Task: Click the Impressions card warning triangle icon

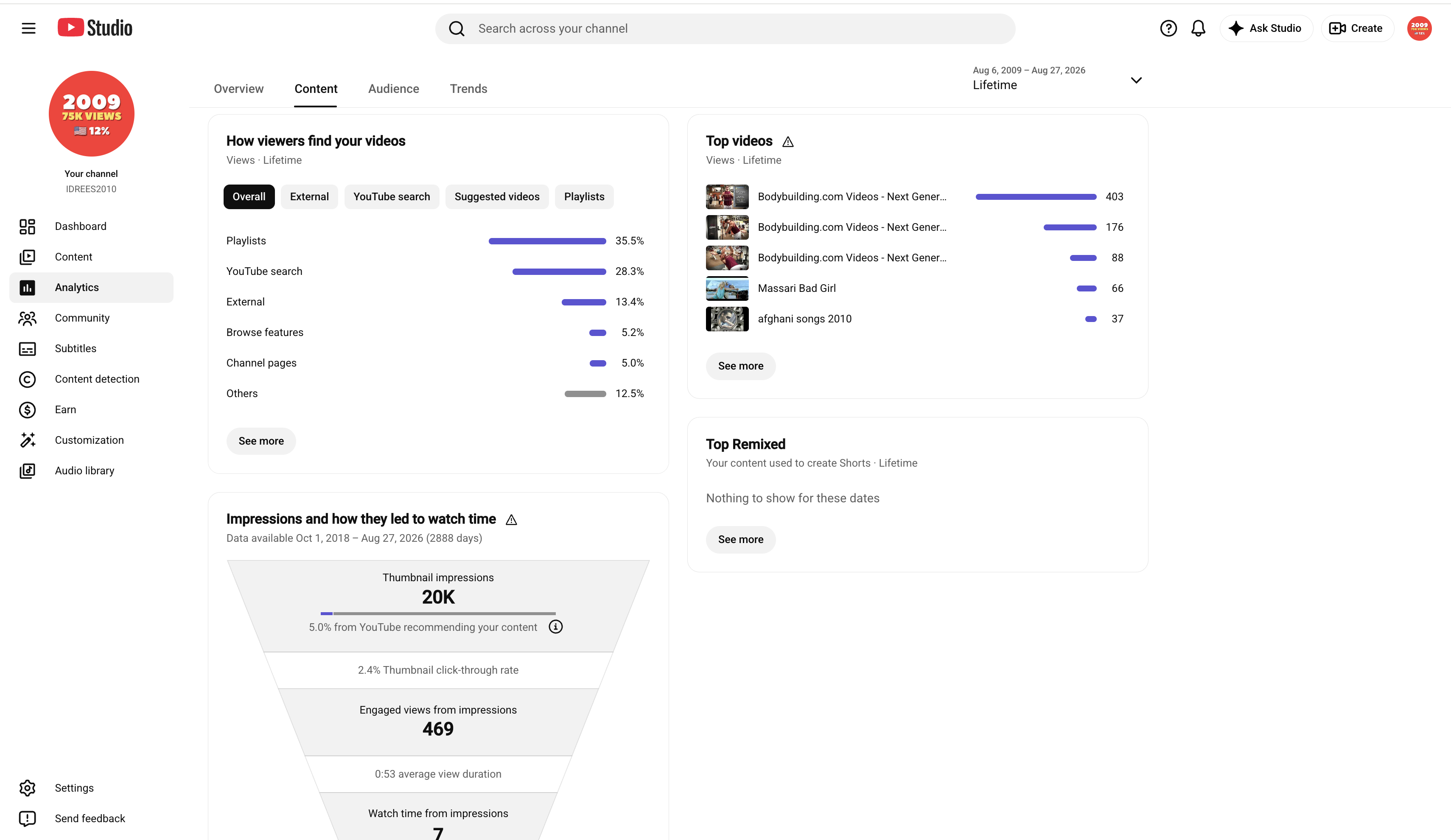Action: pos(511,520)
